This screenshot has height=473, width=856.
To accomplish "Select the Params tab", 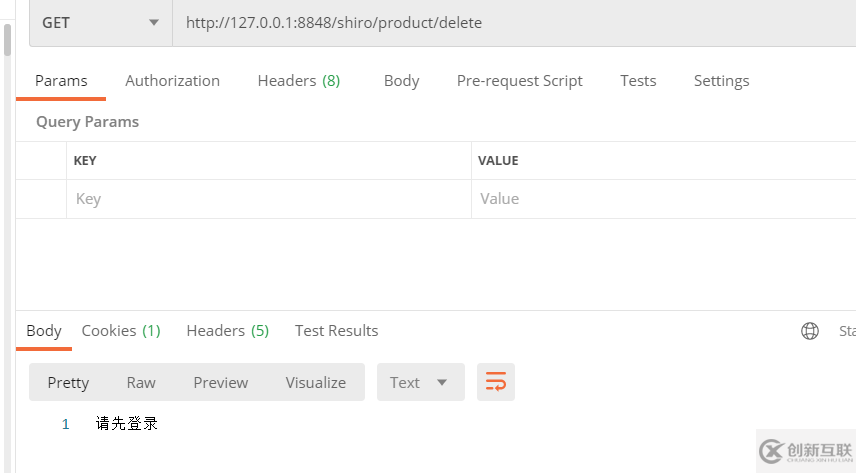I will click(x=61, y=81).
